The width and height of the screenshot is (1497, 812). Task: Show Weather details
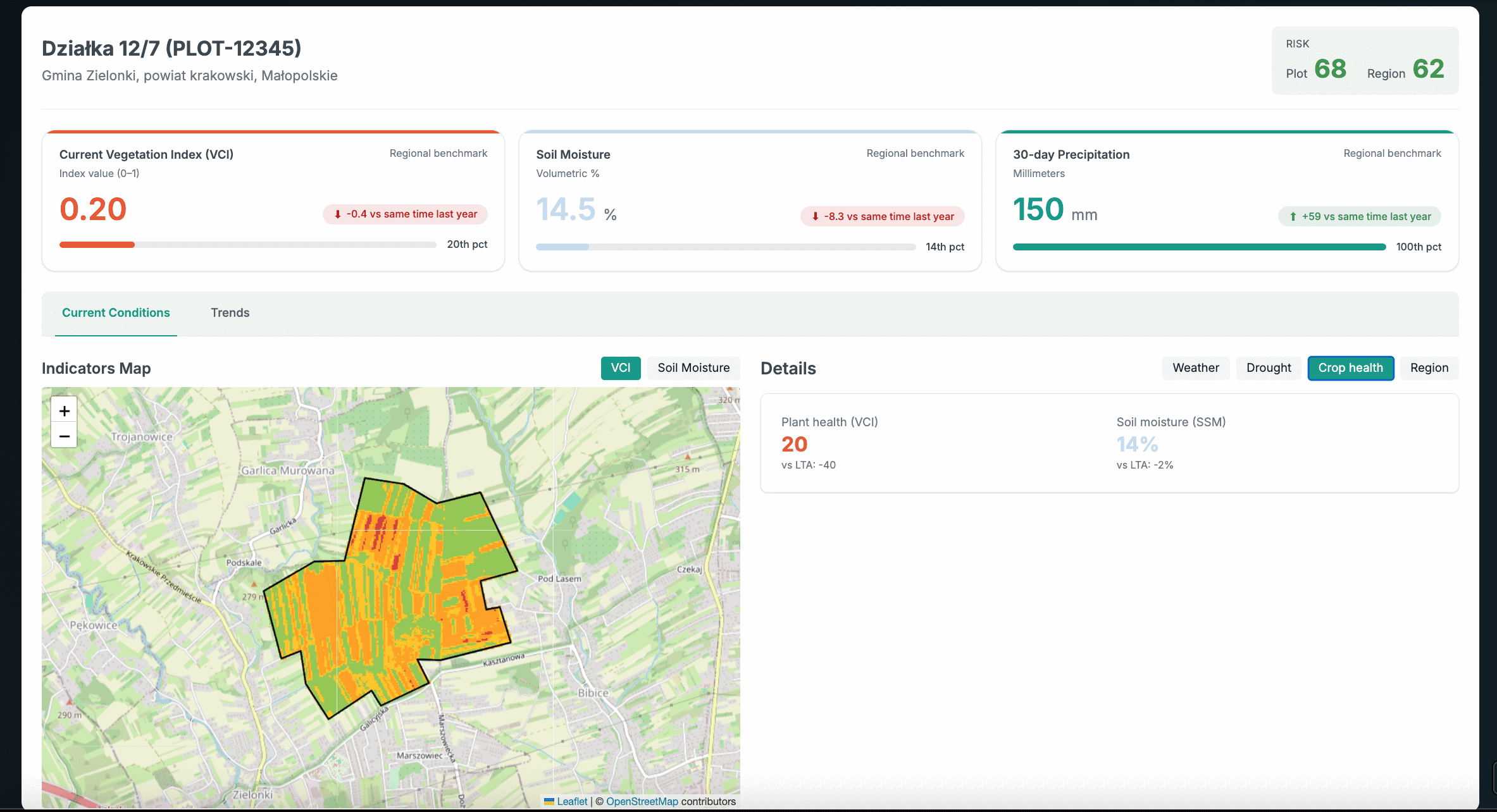point(1195,368)
